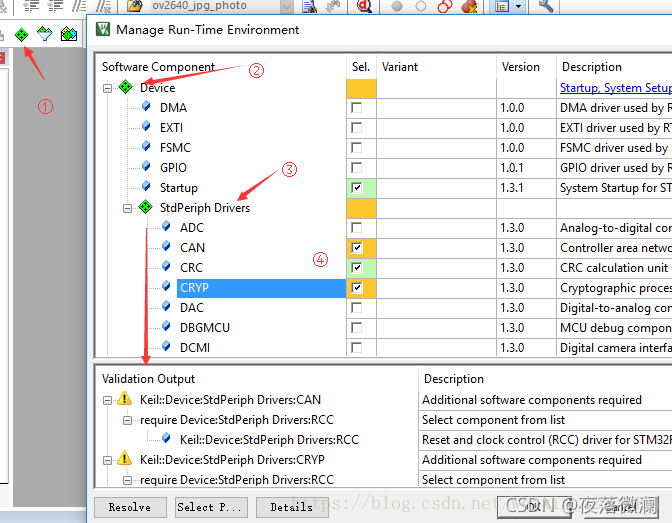The height and width of the screenshot is (523, 672).
Task: Tick the DBGMCU component checkbox
Action: (x=357, y=328)
